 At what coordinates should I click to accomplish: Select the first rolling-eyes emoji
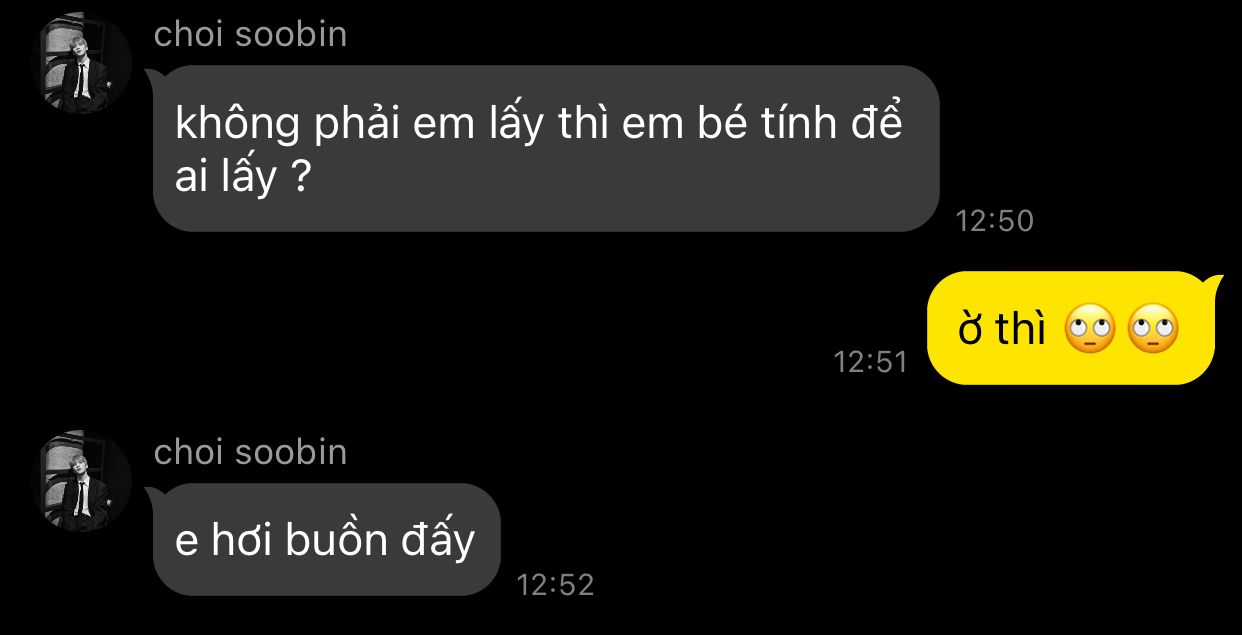point(1089,329)
